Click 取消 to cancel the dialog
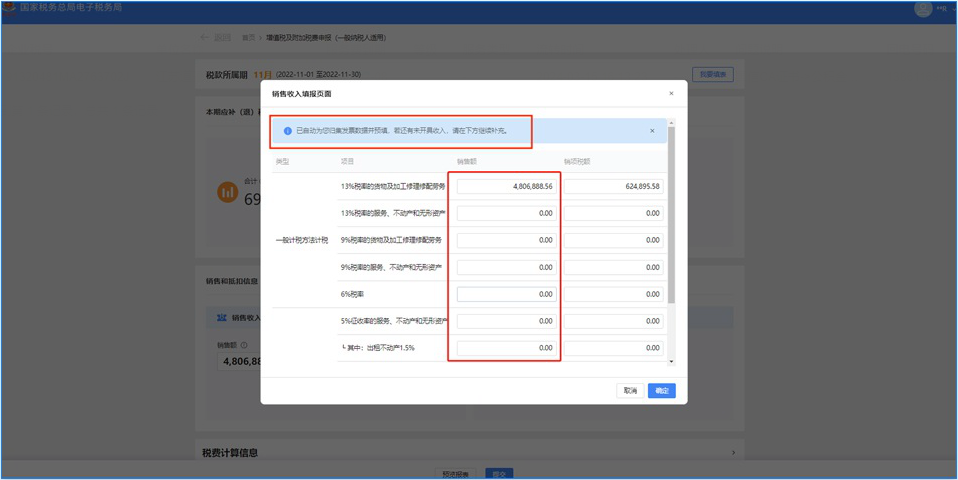Screen dimensions: 958x480 [630, 391]
